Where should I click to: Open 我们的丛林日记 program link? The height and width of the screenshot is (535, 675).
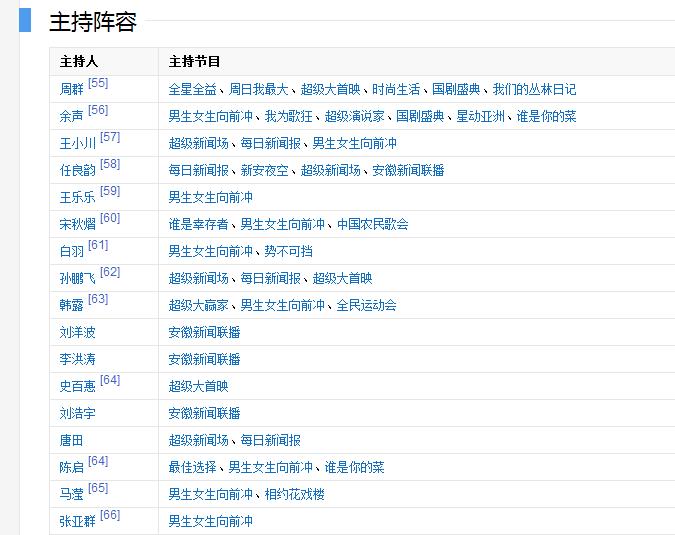534,90
